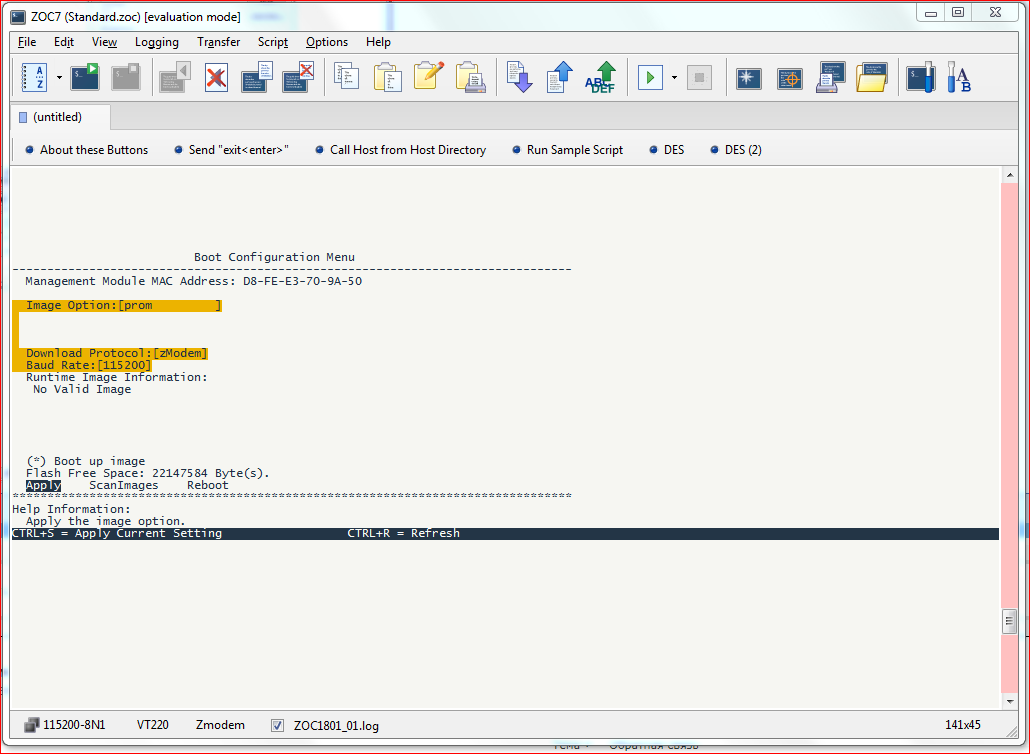Click the upload arrow icon
The image size is (1030, 754).
coord(560,78)
